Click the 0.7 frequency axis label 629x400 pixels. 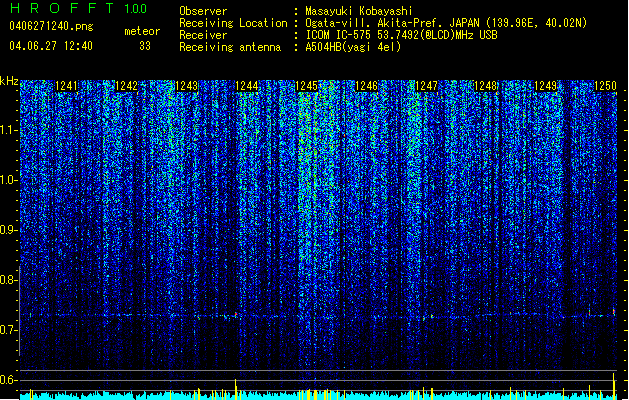click(9, 330)
